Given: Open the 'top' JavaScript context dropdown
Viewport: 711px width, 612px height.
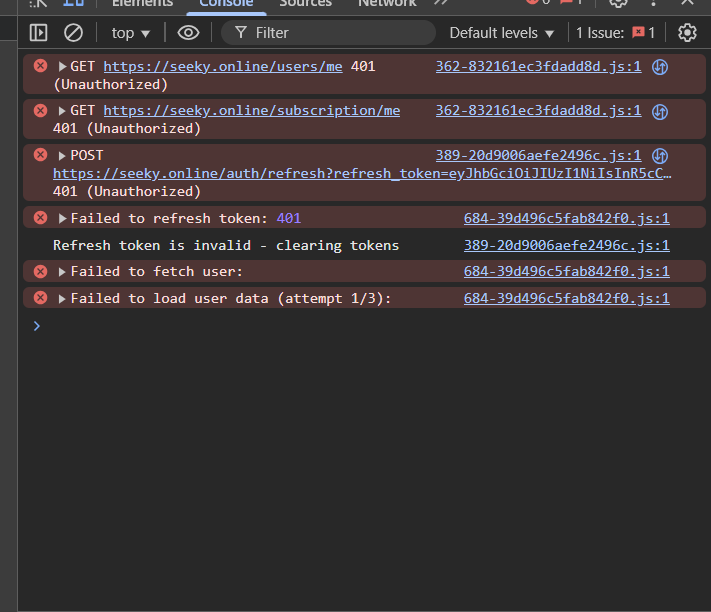Looking at the screenshot, I should [131, 33].
